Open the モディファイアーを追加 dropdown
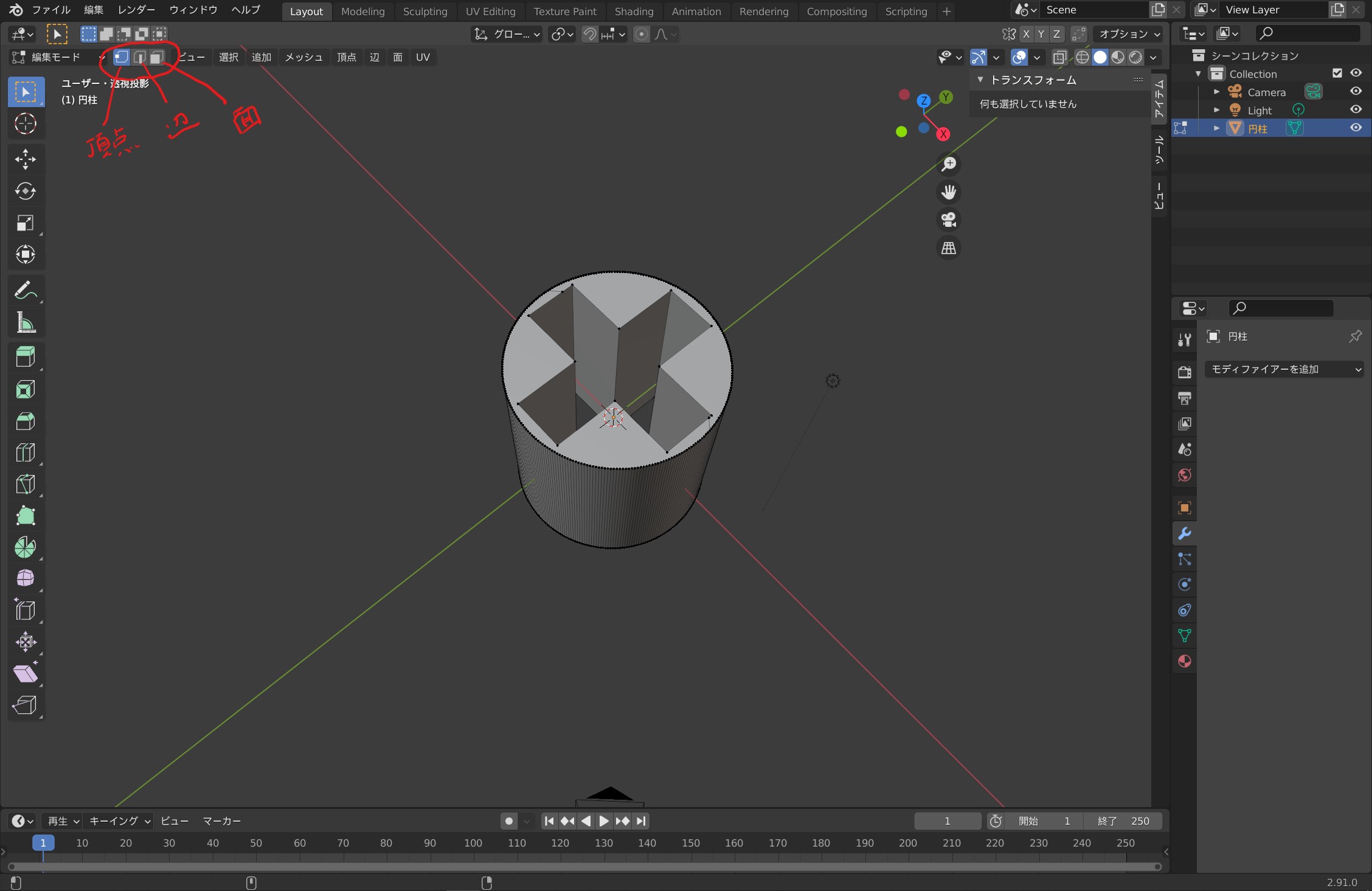Image resolution: width=1372 pixels, height=891 pixels. click(1284, 369)
